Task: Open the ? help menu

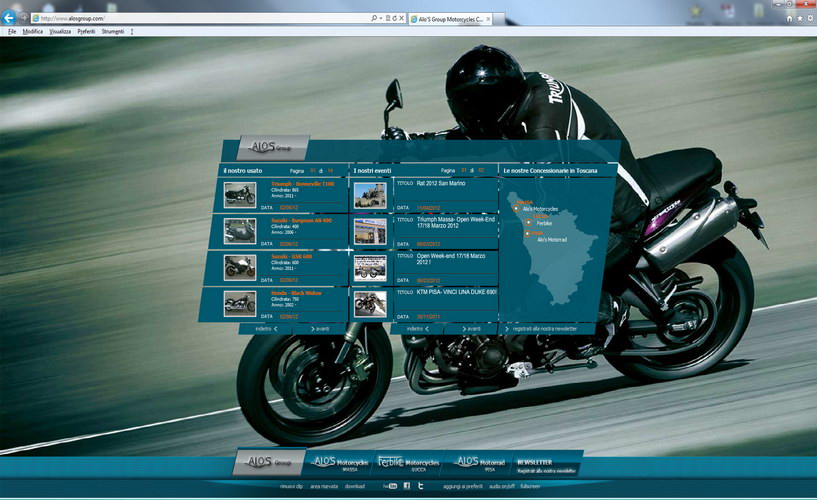Action: pos(132,31)
